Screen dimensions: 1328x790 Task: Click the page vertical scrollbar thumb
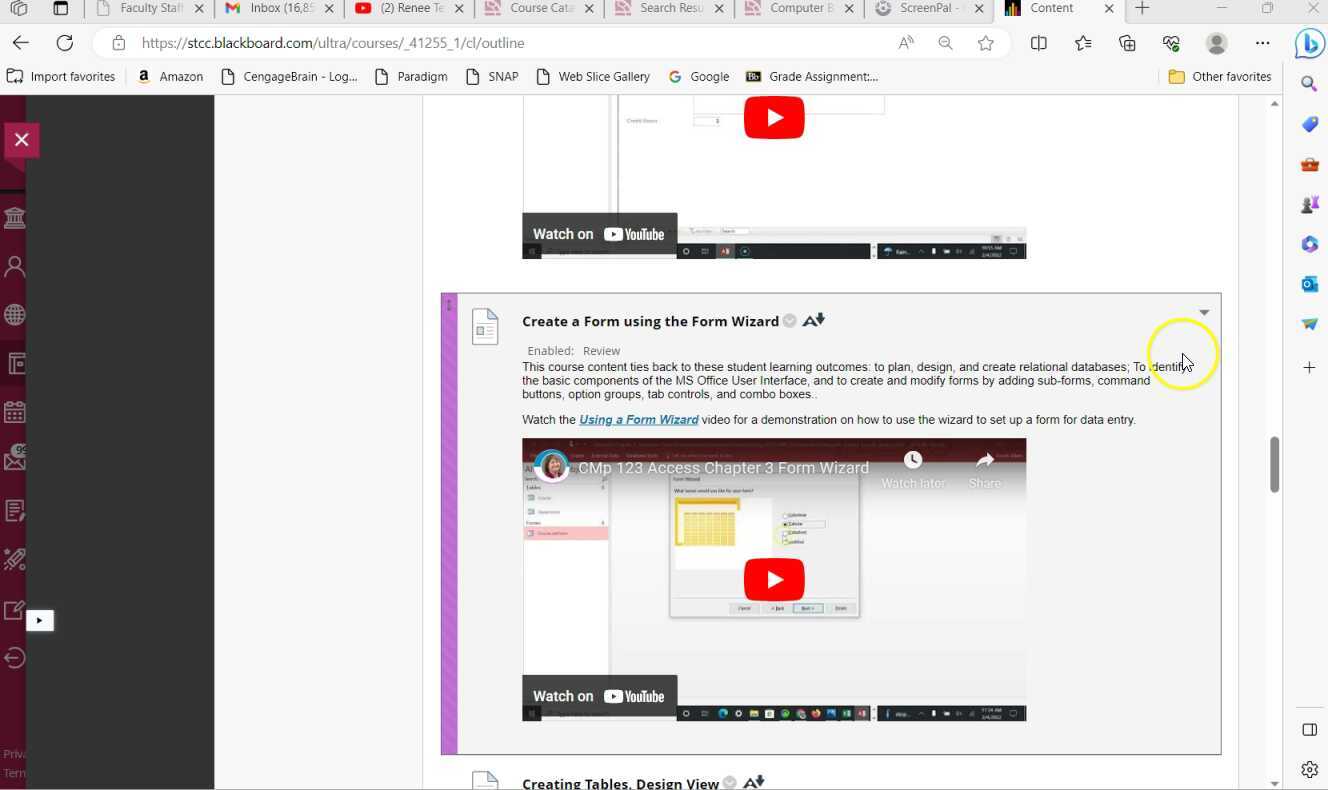(1274, 464)
